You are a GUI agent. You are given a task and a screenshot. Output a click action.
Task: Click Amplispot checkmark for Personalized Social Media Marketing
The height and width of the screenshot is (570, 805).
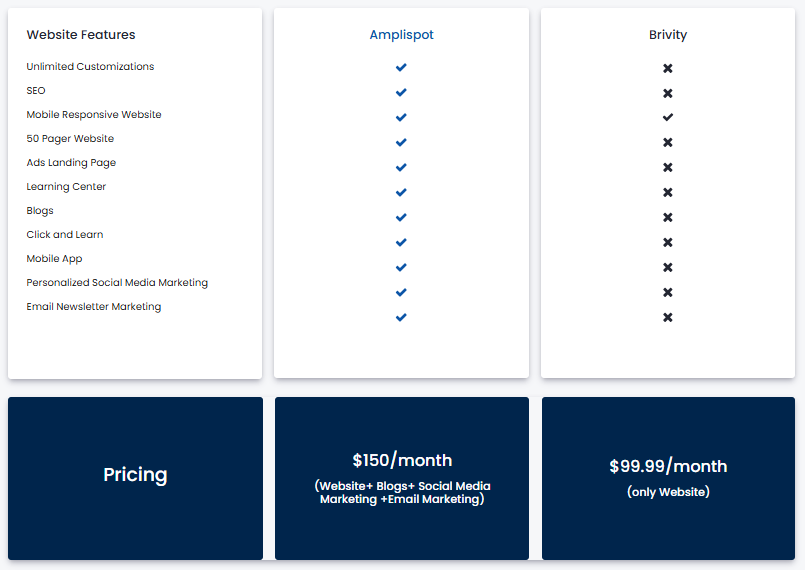tap(401, 292)
